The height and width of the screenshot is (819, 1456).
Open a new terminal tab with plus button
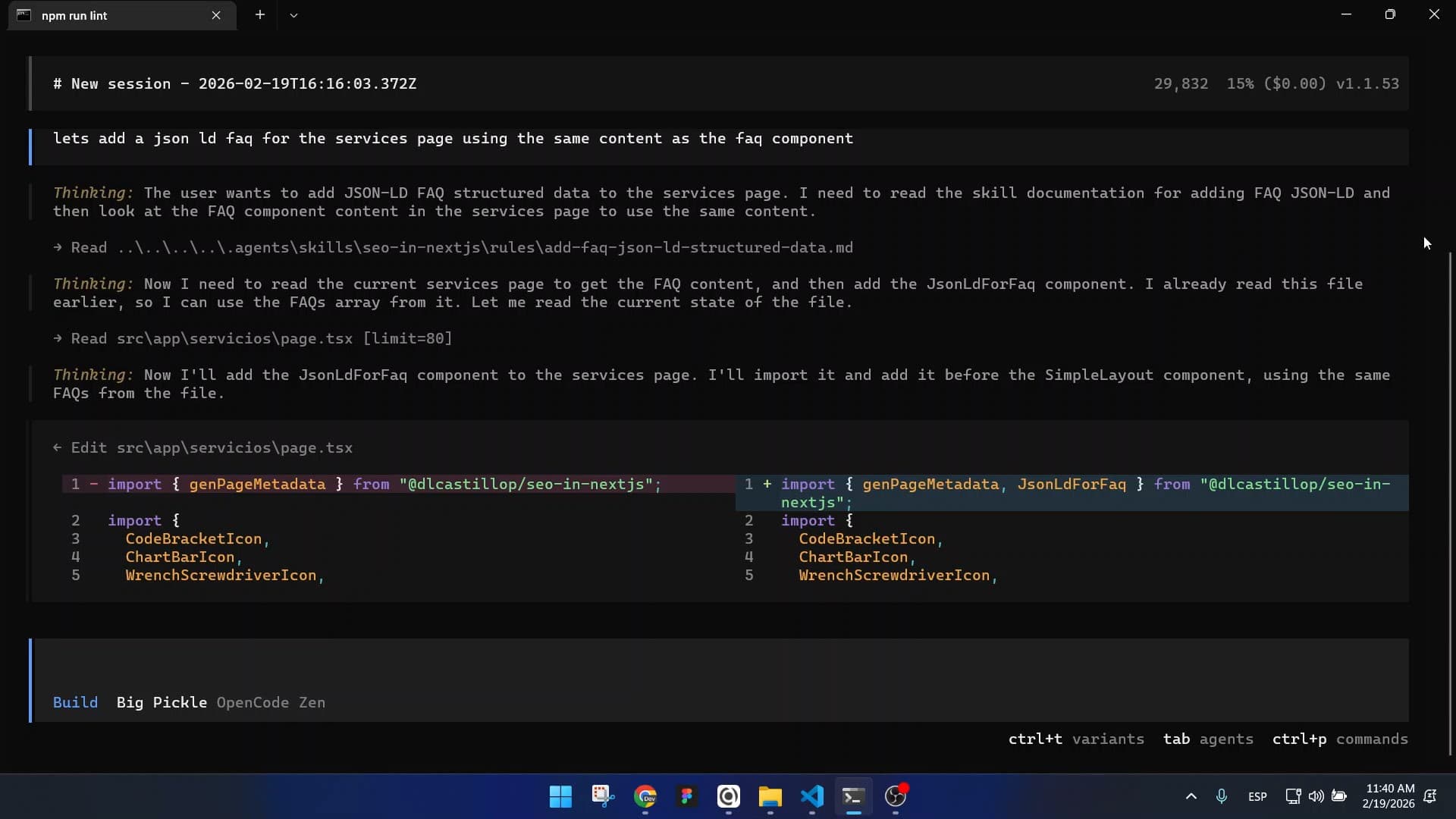coord(260,14)
